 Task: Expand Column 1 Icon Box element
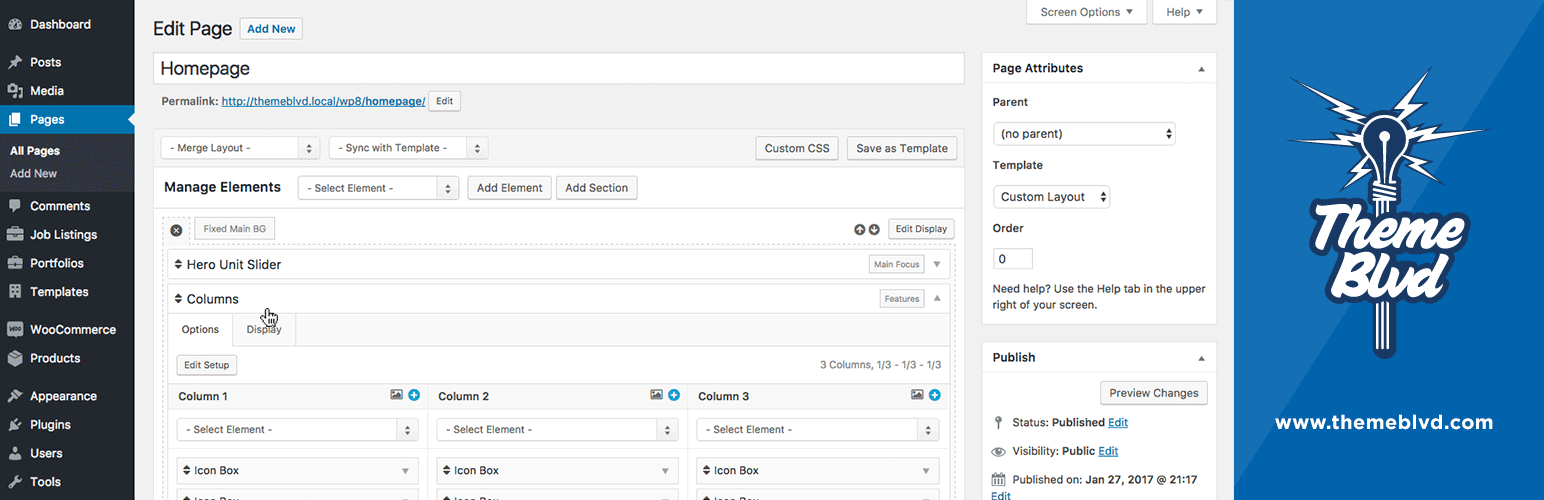(x=405, y=471)
